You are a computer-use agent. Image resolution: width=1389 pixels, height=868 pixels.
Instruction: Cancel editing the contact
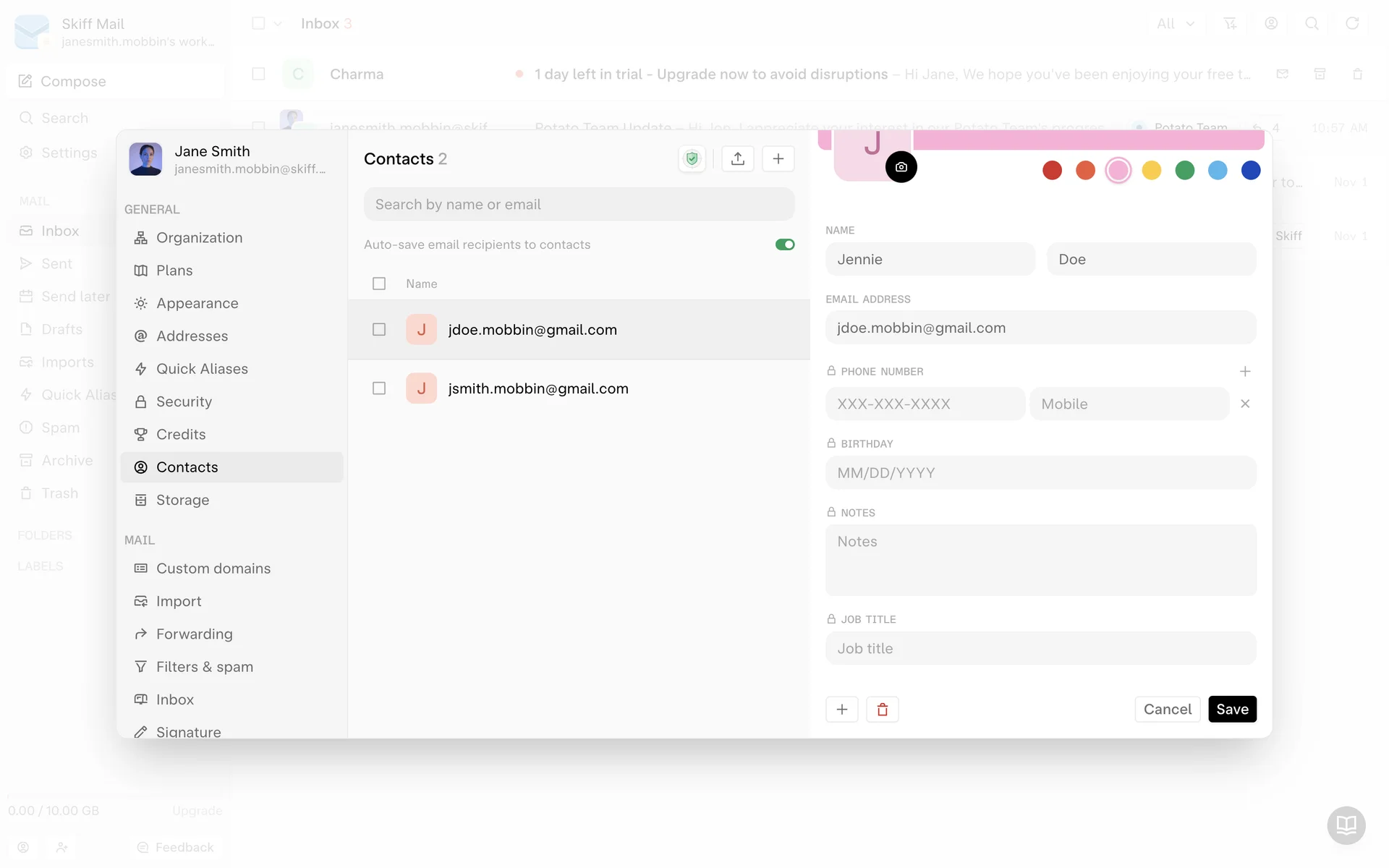click(1167, 710)
